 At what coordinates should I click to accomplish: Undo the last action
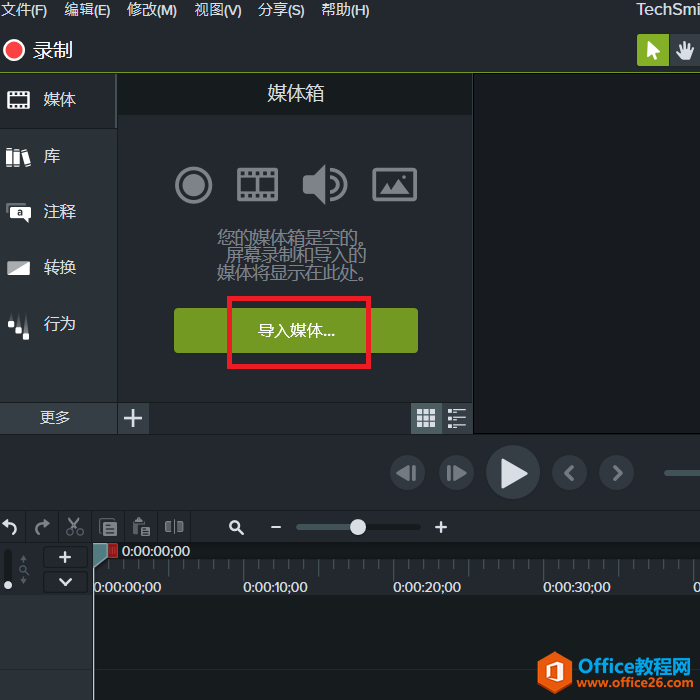pos(10,527)
